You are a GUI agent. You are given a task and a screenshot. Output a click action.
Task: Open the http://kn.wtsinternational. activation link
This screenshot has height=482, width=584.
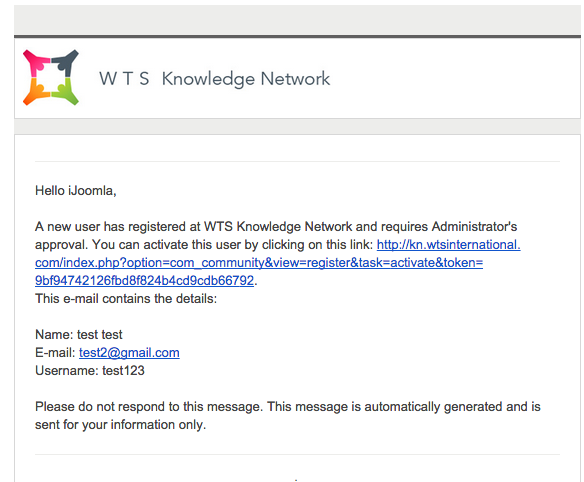[448, 245]
